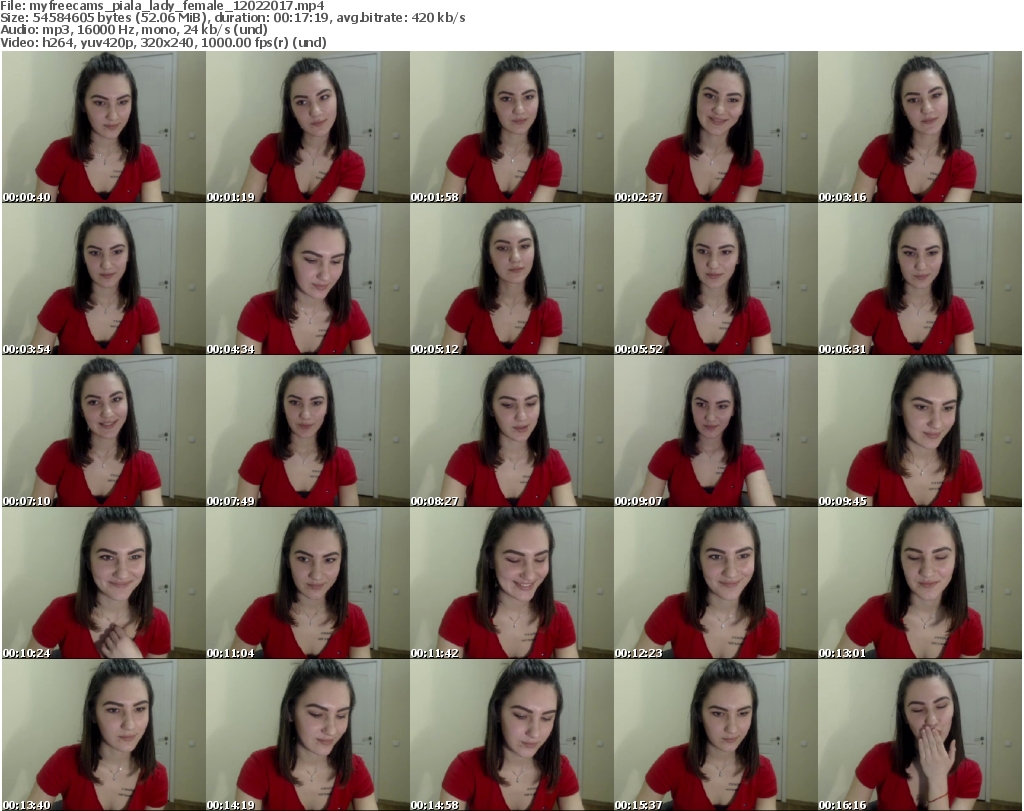View the frame marked 00:14:19

[308, 735]
